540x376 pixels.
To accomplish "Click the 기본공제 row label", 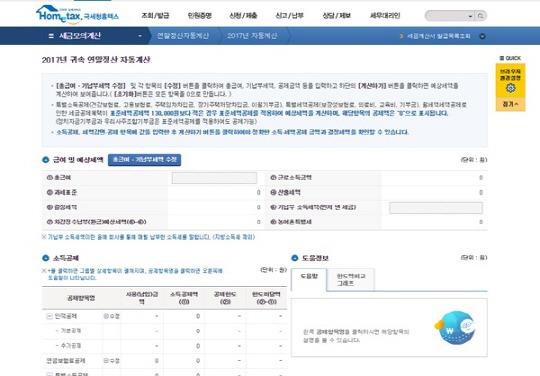I will pyautogui.click(x=71, y=331).
